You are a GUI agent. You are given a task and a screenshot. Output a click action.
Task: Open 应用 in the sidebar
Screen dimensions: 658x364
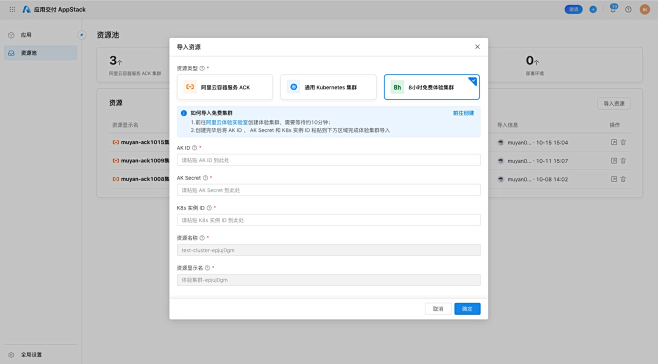[40, 35]
